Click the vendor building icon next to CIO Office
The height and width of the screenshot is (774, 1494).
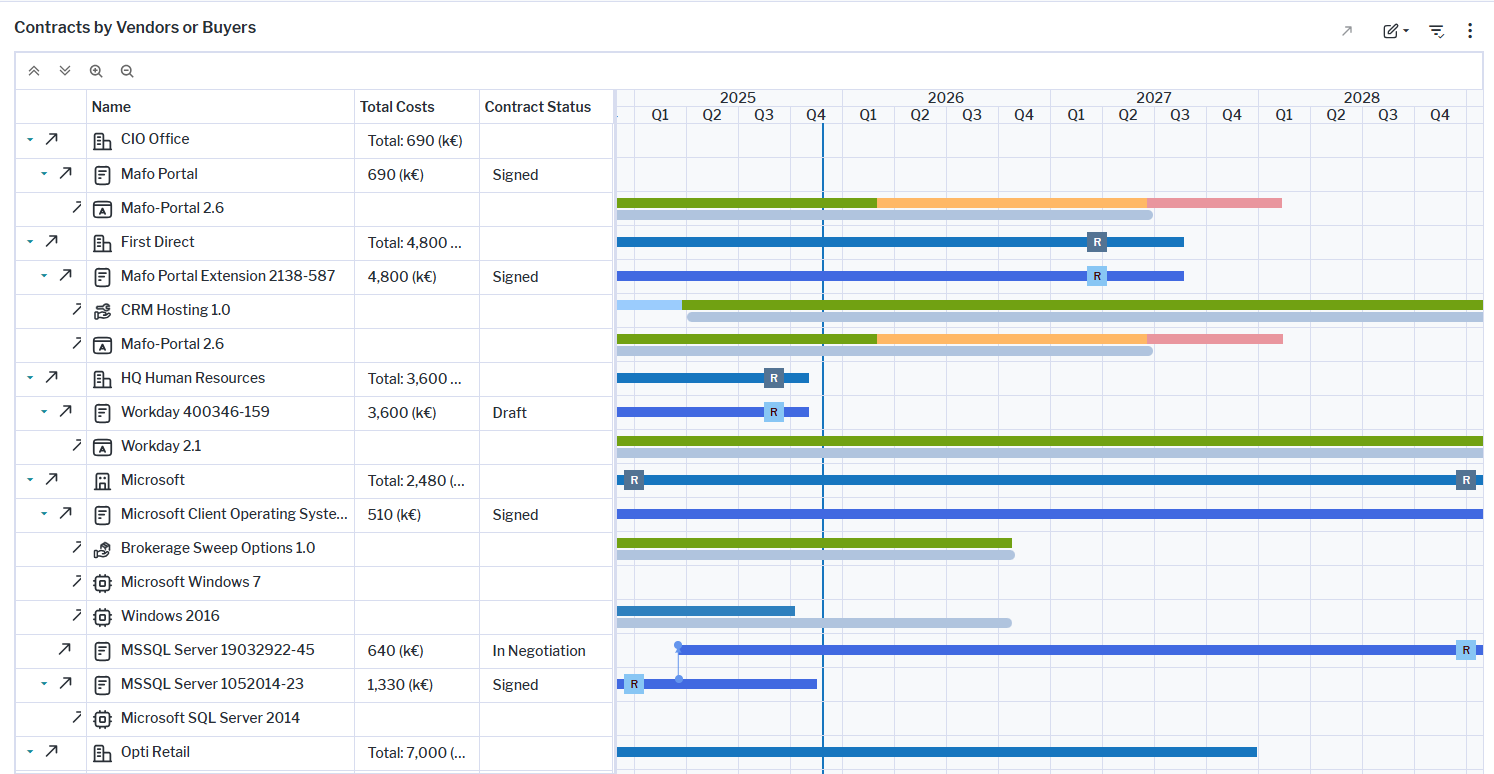pos(101,140)
